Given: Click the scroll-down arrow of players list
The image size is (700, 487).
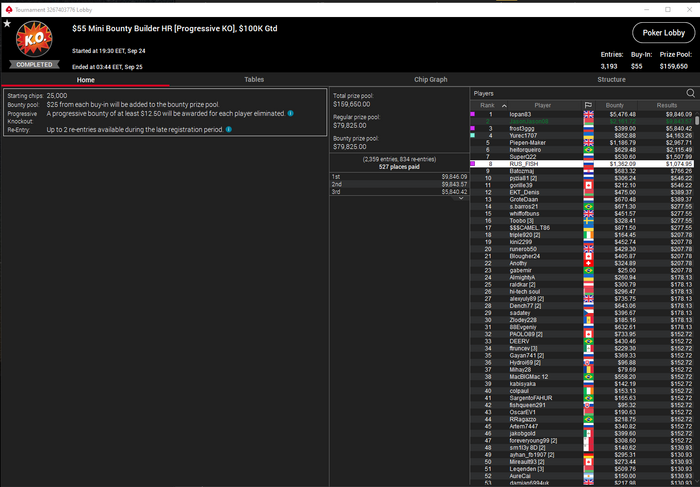Looking at the screenshot, I should [x=697, y=483].
